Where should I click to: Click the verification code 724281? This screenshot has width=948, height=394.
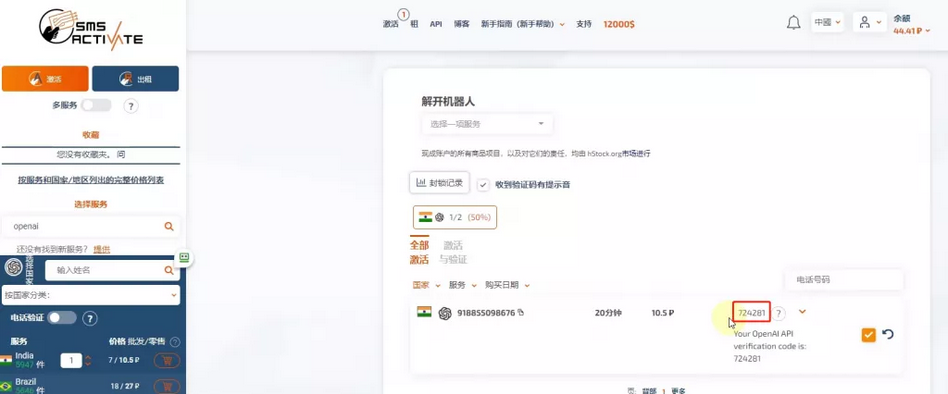point(752,313)
